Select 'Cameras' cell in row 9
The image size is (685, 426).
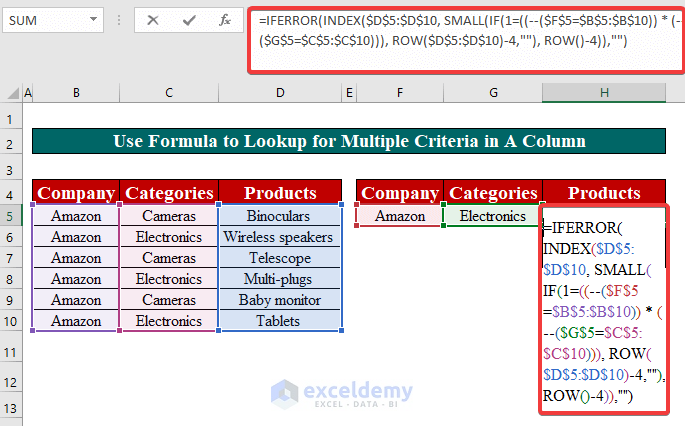pyautogui.click(x=169, y=300)
